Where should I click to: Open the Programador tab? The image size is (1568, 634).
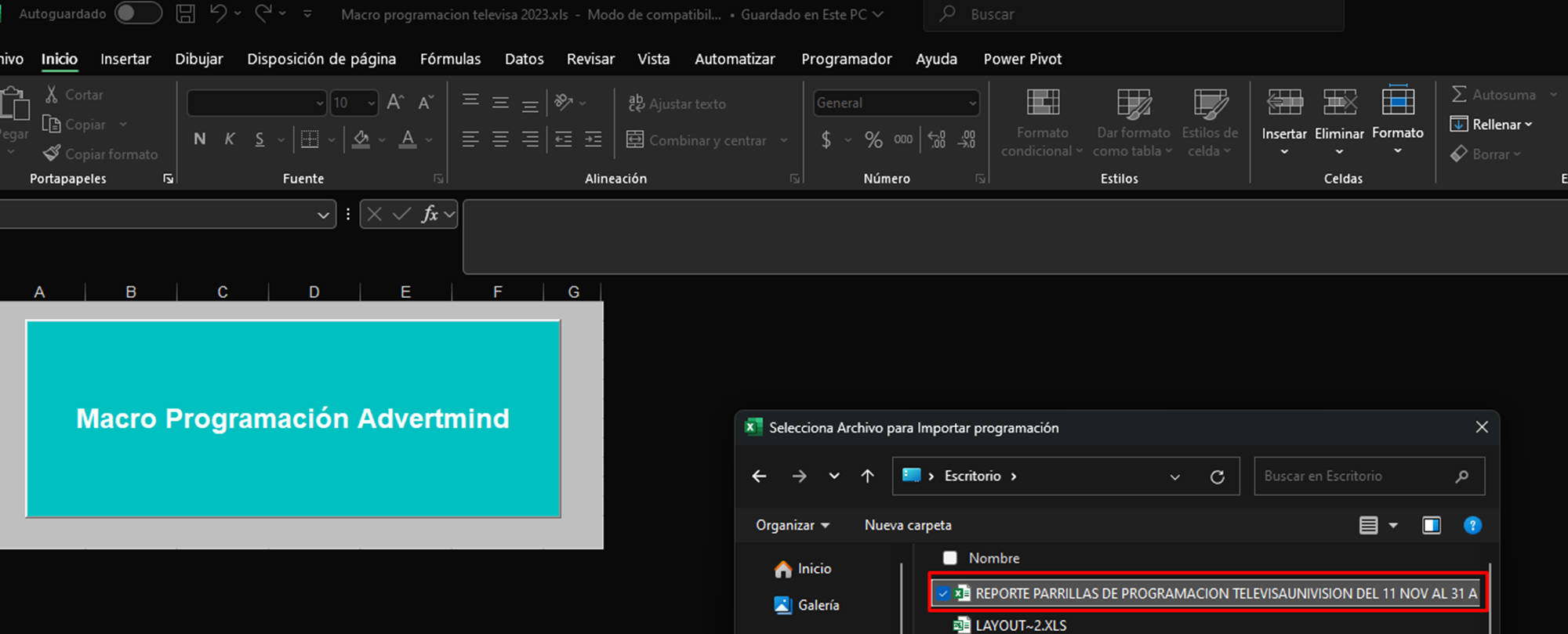click(x=847, y=59)
